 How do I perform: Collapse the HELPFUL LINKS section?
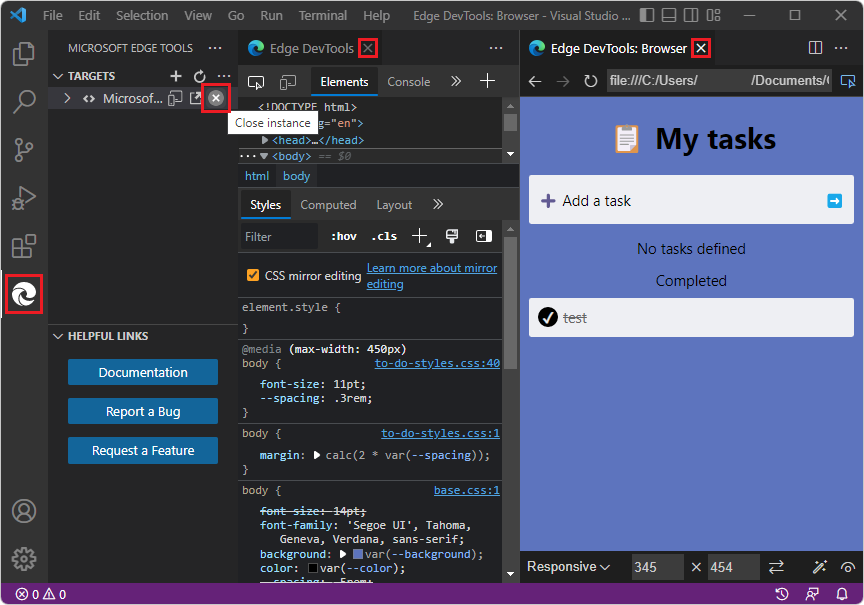tap(57, 336)
